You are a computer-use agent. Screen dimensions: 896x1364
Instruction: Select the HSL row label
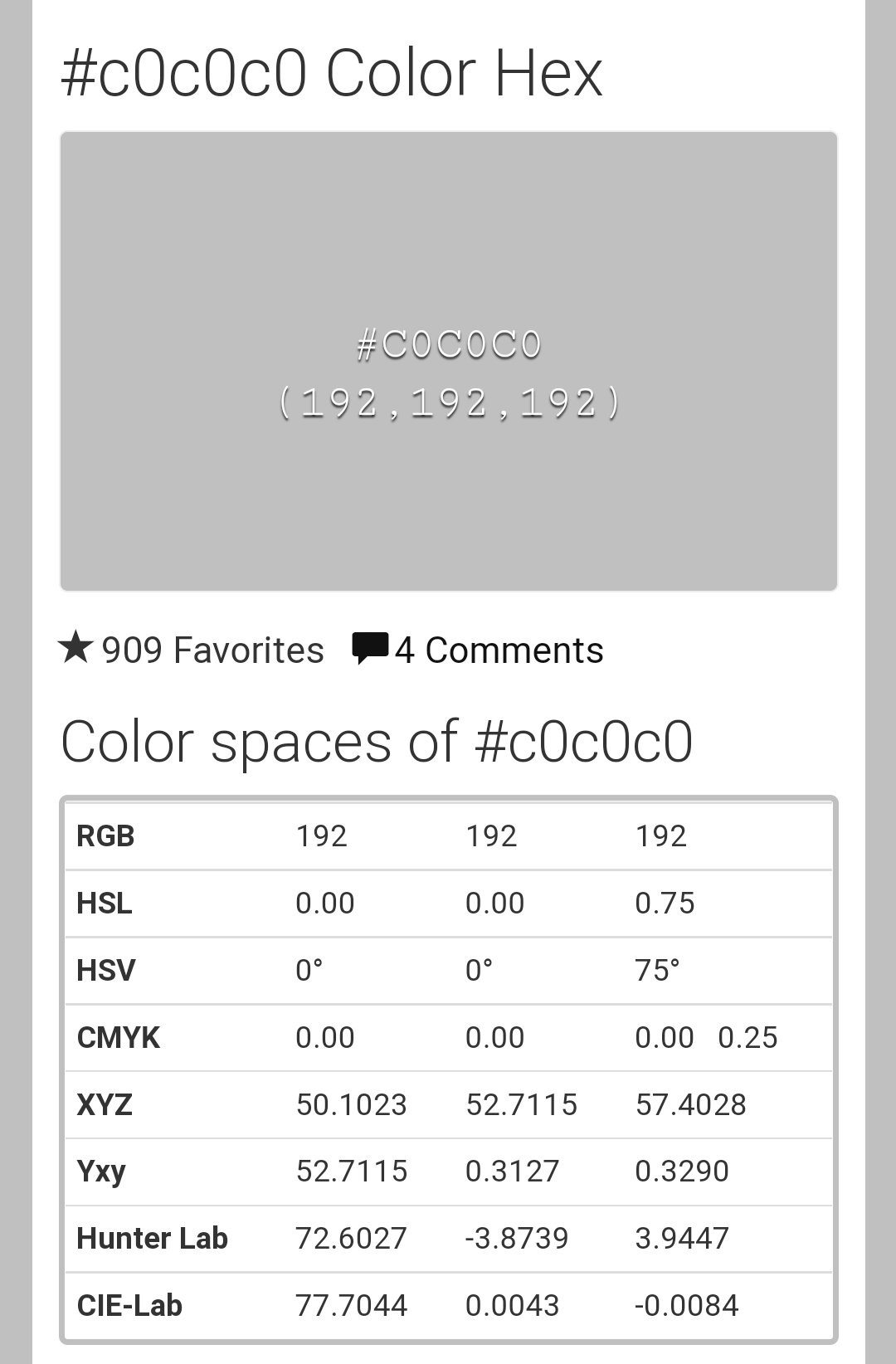[105, 904]
